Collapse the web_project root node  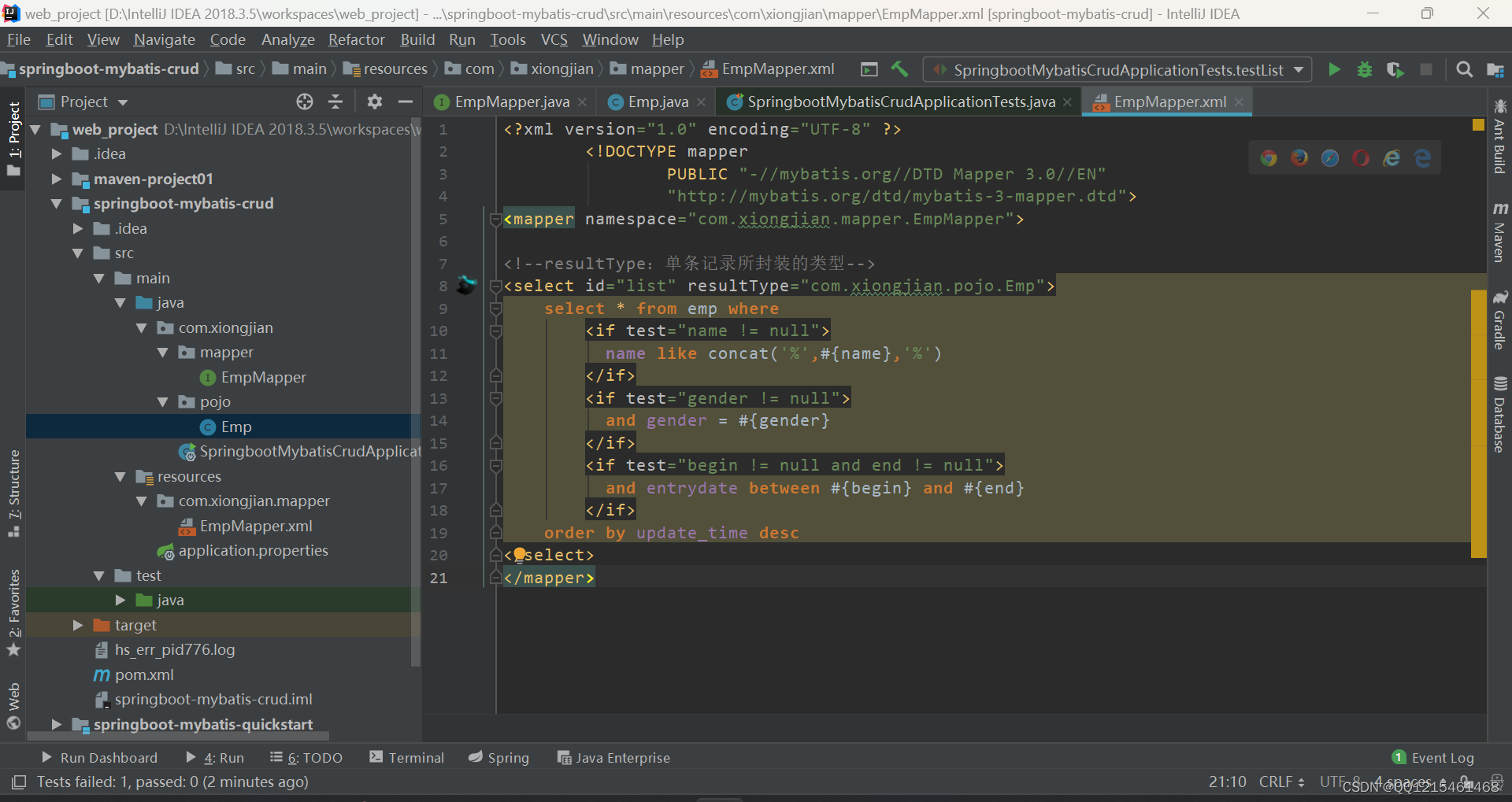coord(35,129)
